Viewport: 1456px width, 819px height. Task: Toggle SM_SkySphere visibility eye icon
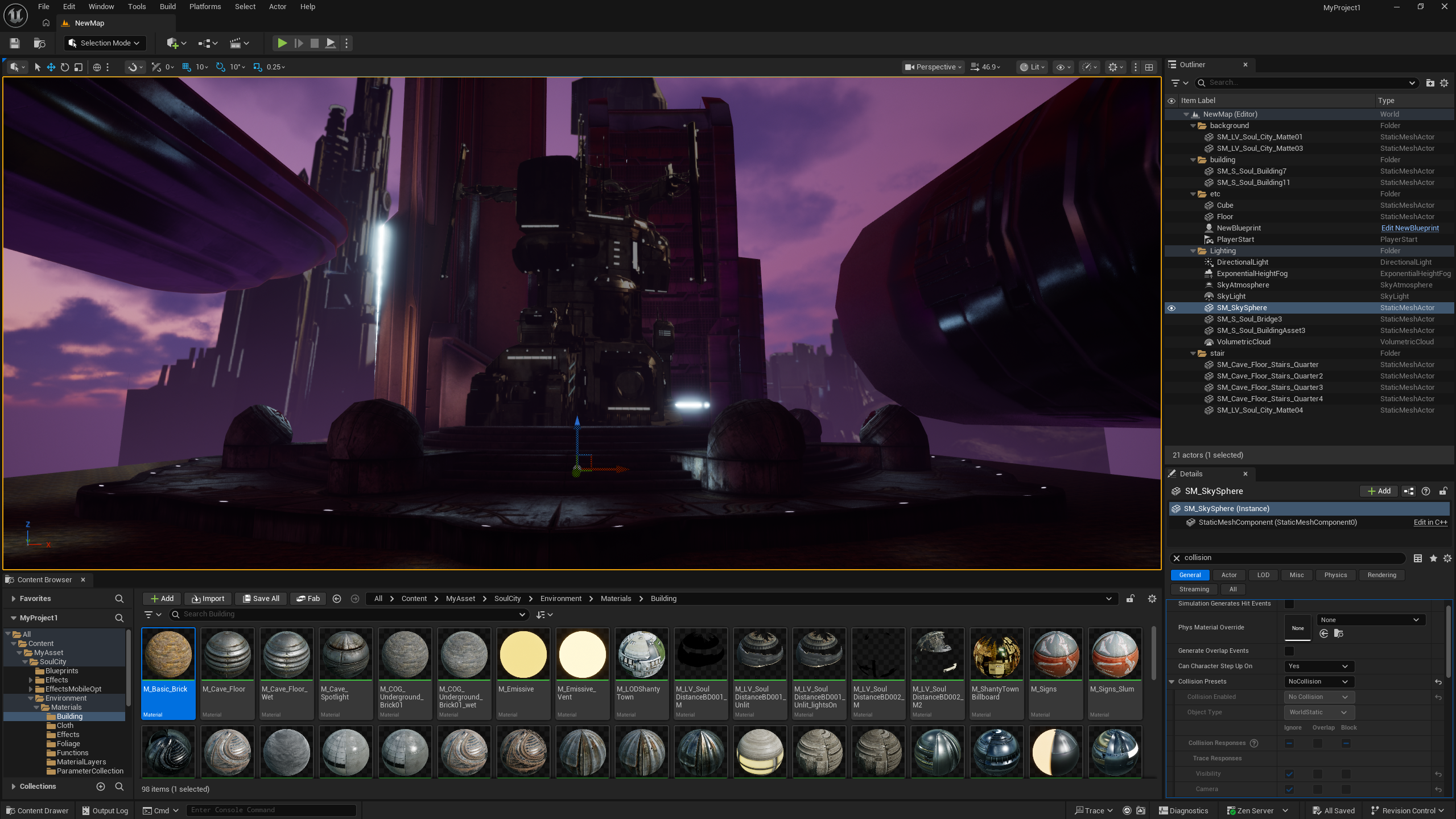click(1172, 308)
